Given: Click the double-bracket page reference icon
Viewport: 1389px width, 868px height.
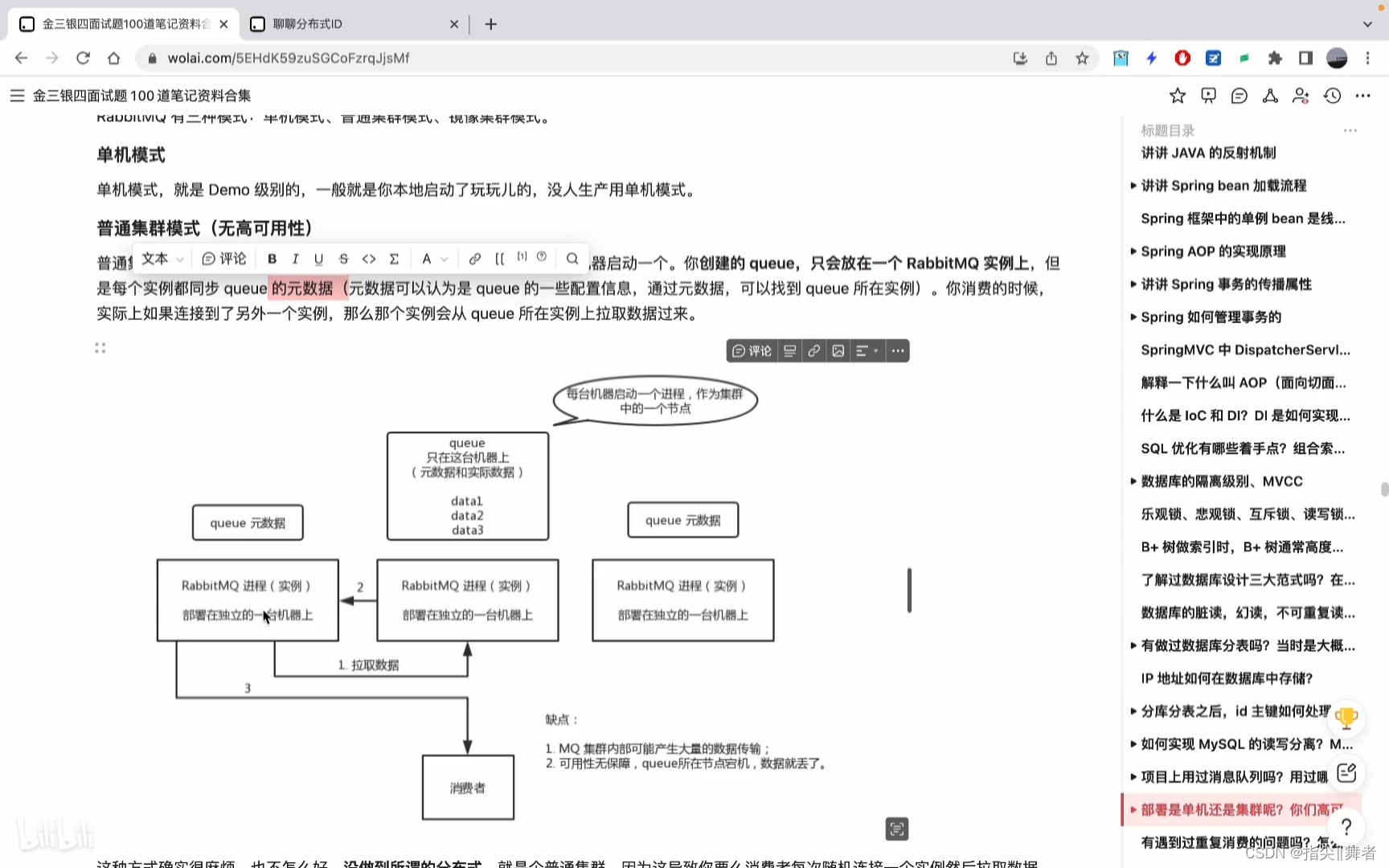Looking at the screenshot, I should coord(500,259).
